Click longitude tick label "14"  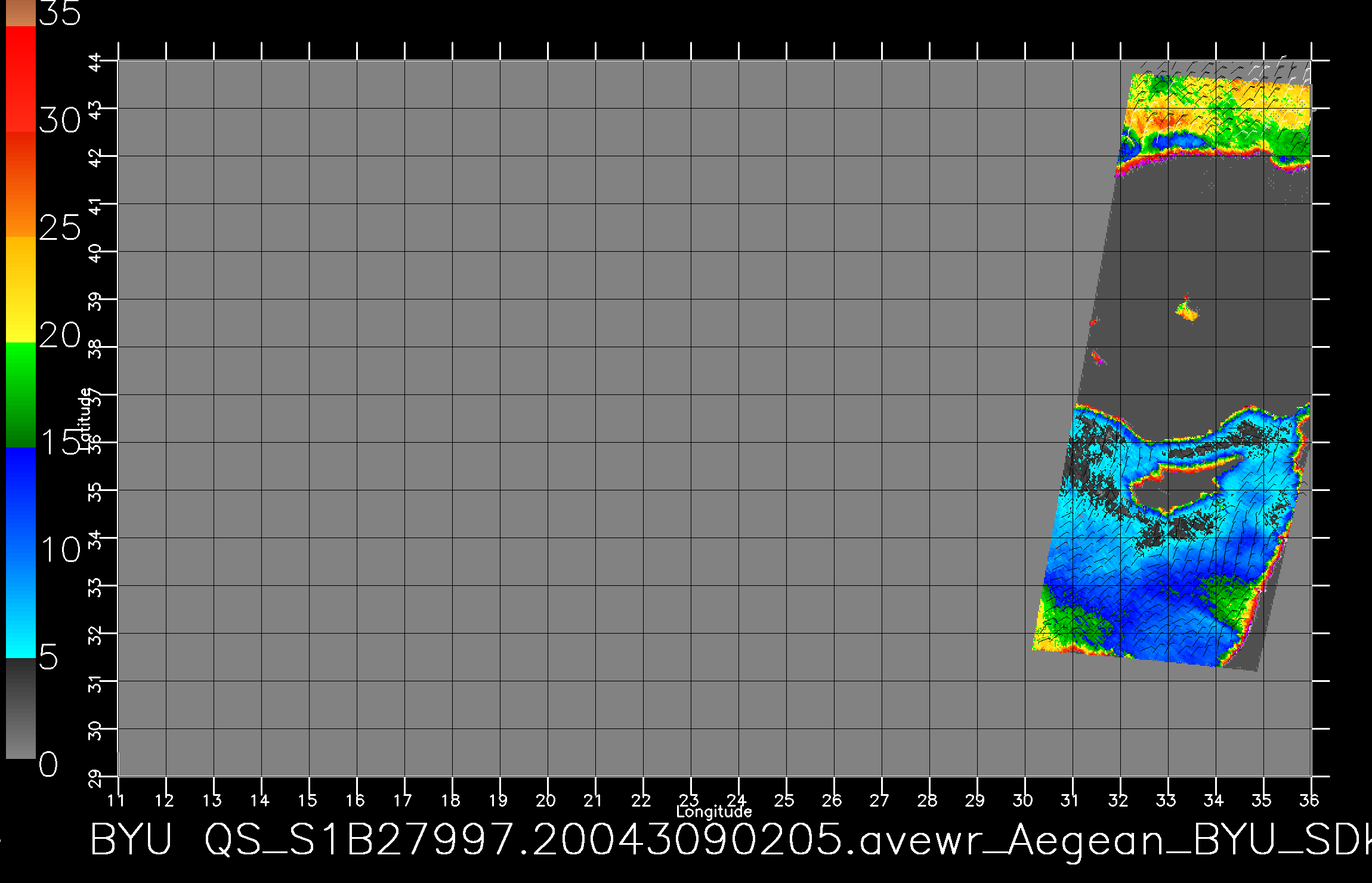259,800
